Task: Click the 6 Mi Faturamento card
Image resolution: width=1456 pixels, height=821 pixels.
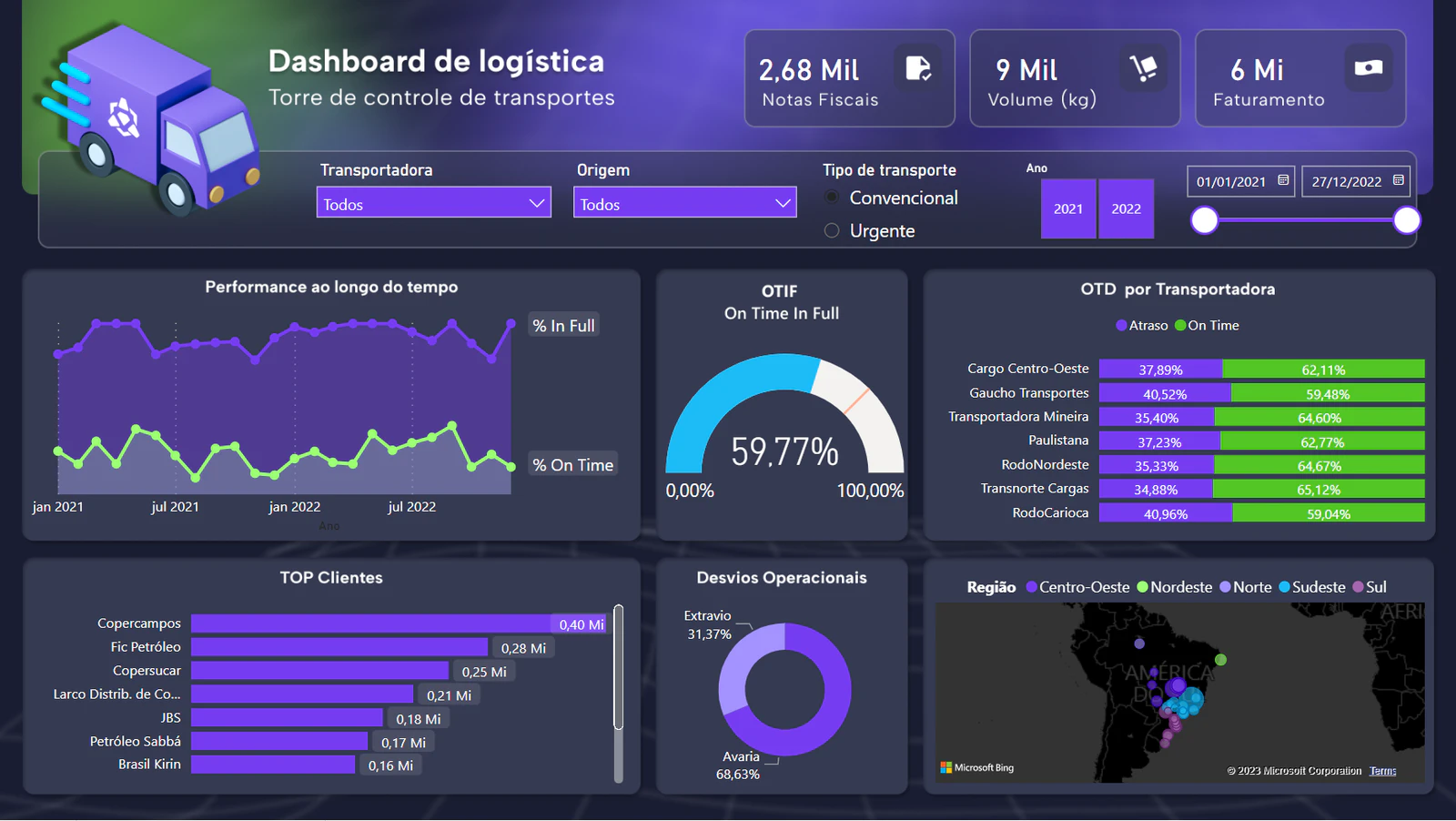Action: pyautogui.click(x=1300, y=78)
